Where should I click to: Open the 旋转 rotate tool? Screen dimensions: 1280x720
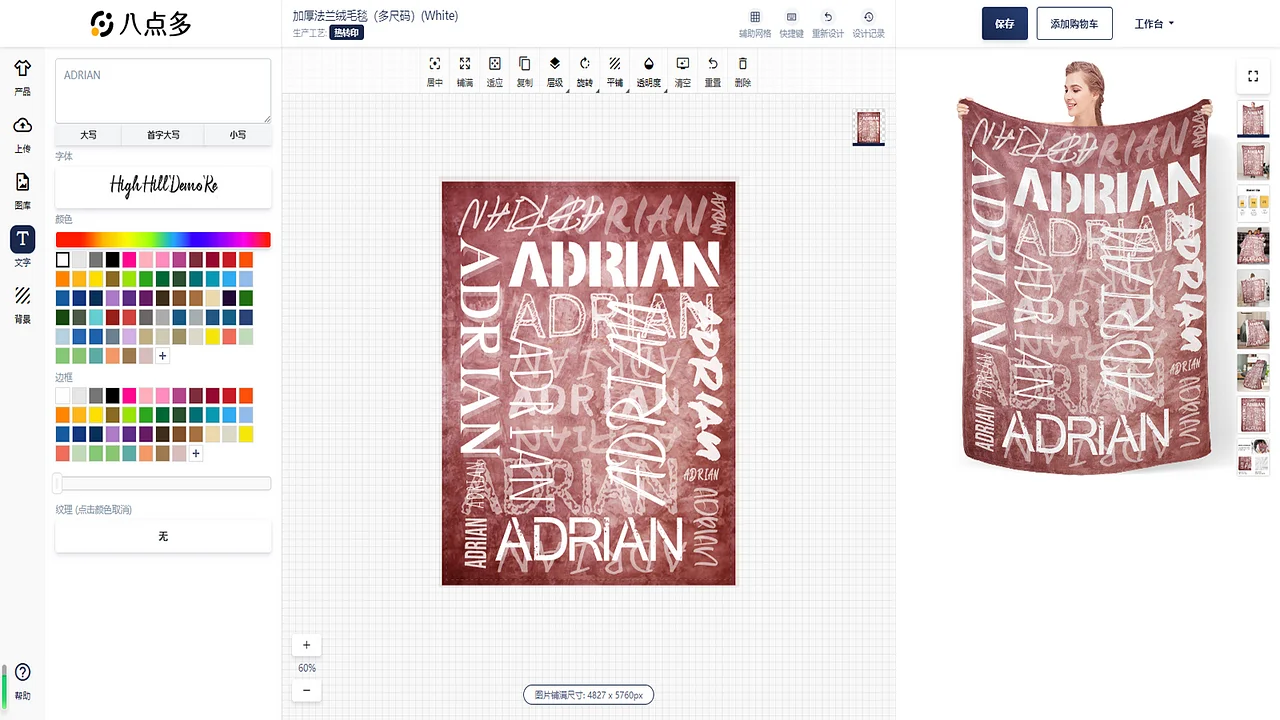point(584,70)
